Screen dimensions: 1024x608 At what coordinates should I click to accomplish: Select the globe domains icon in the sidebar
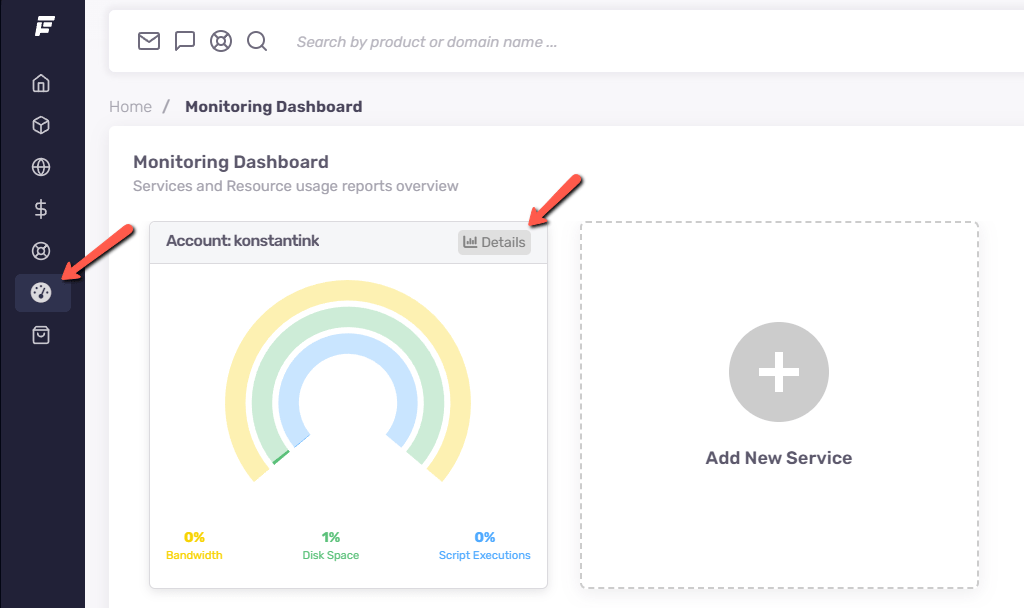[x=41, y=167]
